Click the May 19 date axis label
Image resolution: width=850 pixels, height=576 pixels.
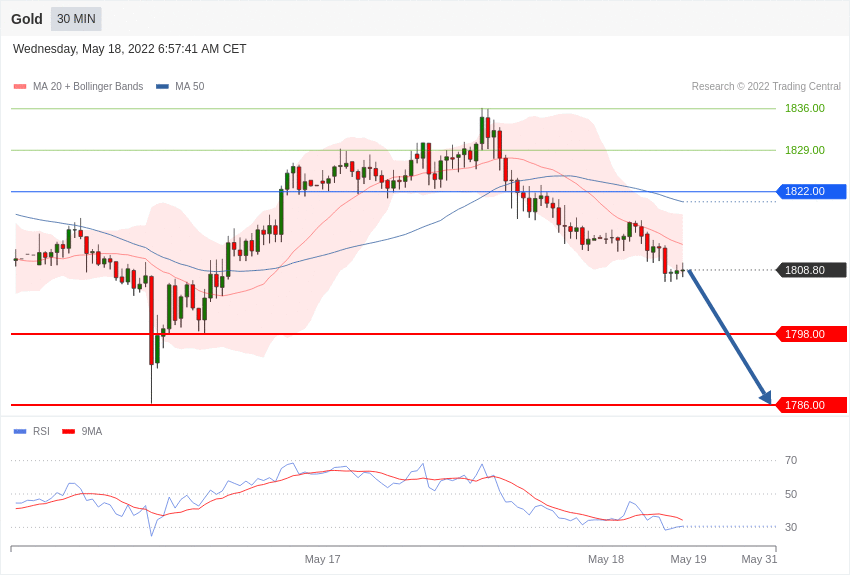688,559
